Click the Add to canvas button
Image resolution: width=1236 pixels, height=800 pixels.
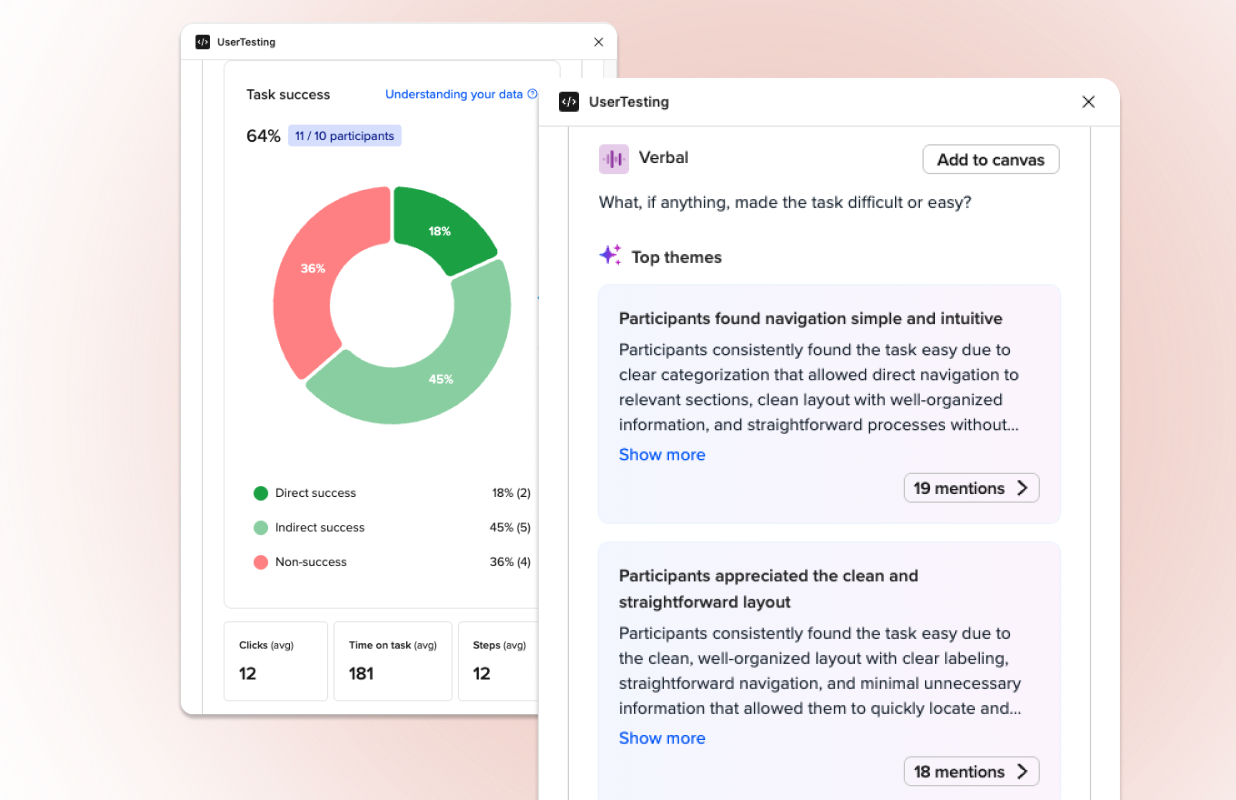(990, 159)
